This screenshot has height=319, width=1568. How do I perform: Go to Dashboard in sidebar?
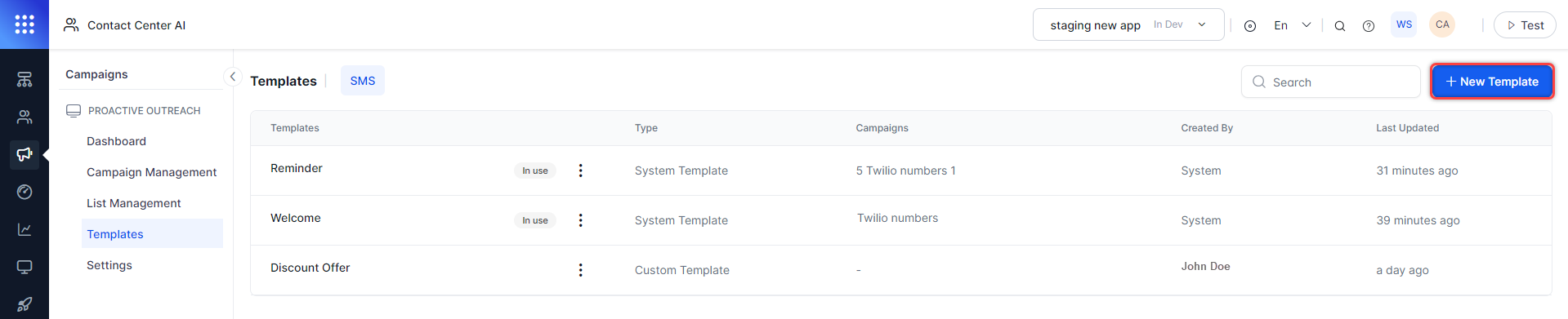tap(116, 141)
